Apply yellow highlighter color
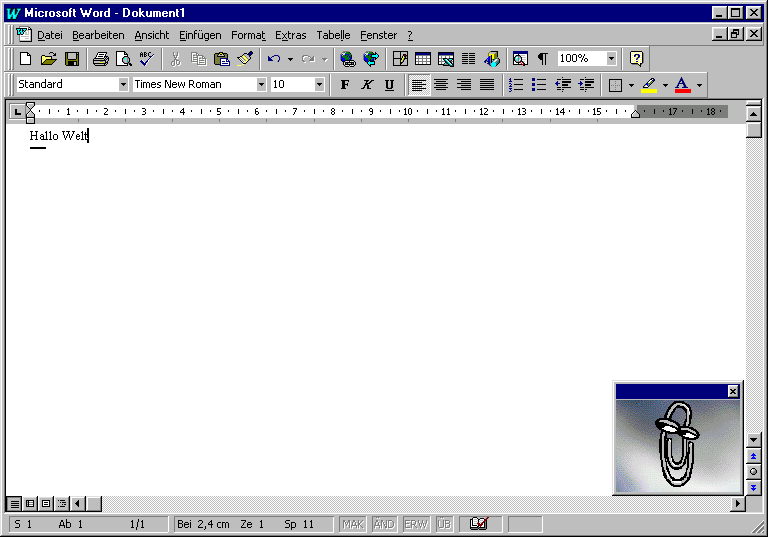 [648, 84]
